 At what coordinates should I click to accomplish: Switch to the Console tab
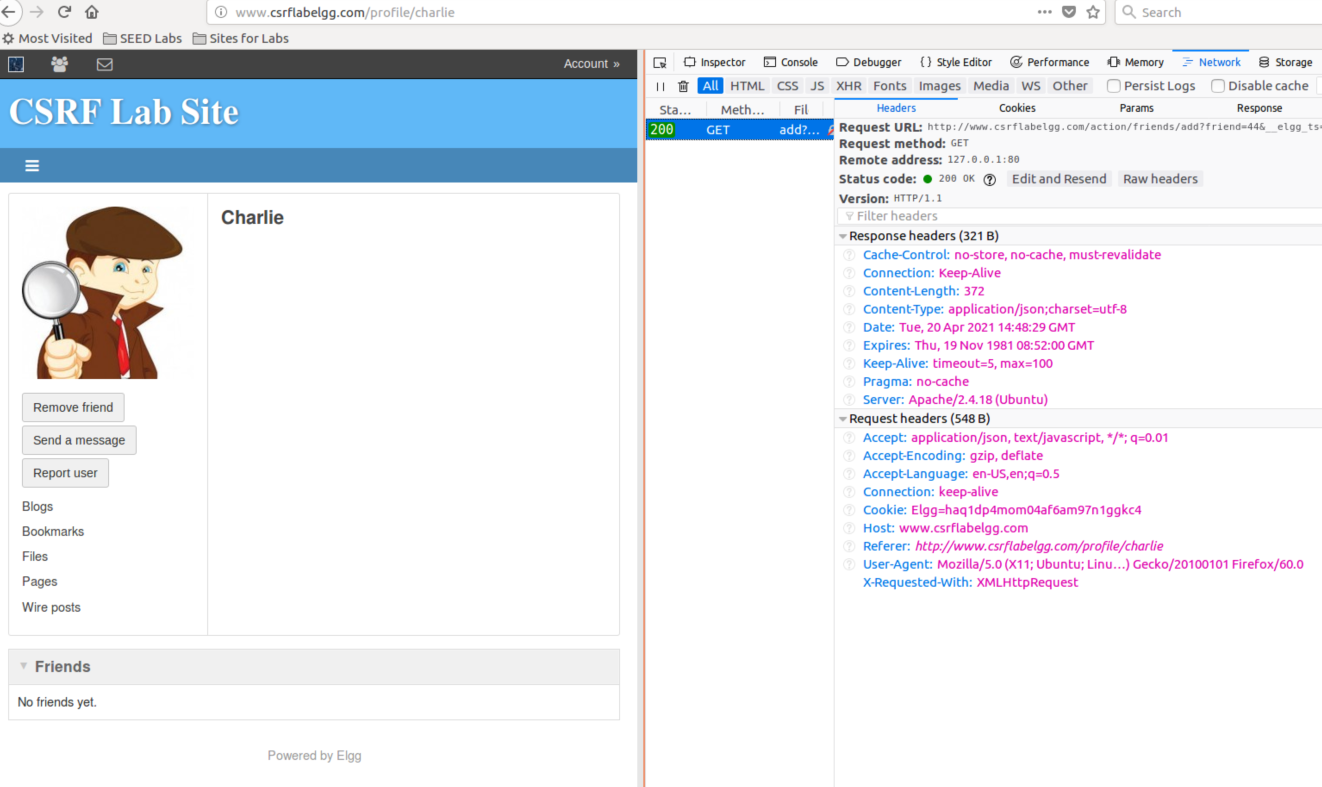(x=790, y=62)
